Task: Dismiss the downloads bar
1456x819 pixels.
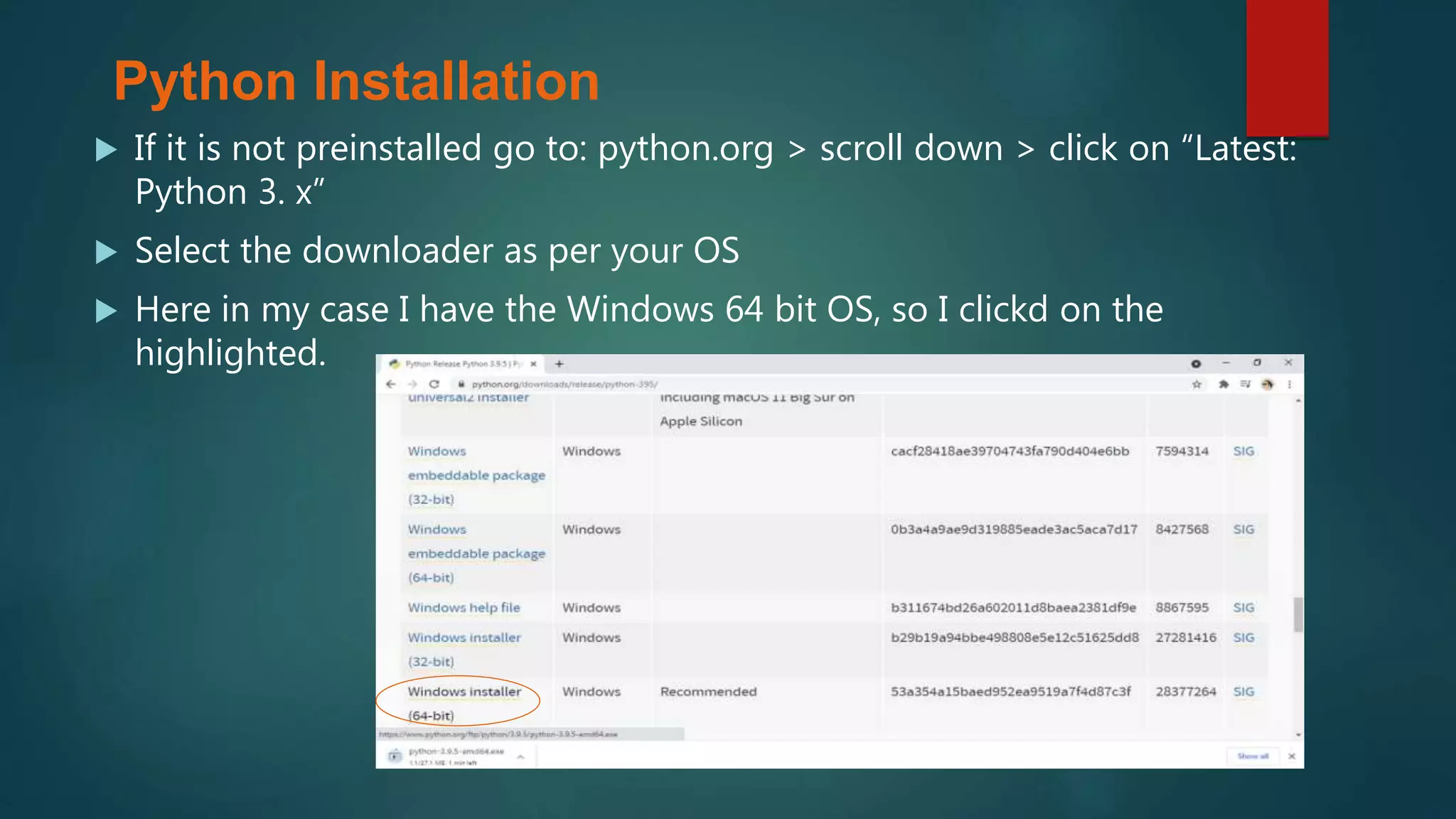Action: 1292,756
